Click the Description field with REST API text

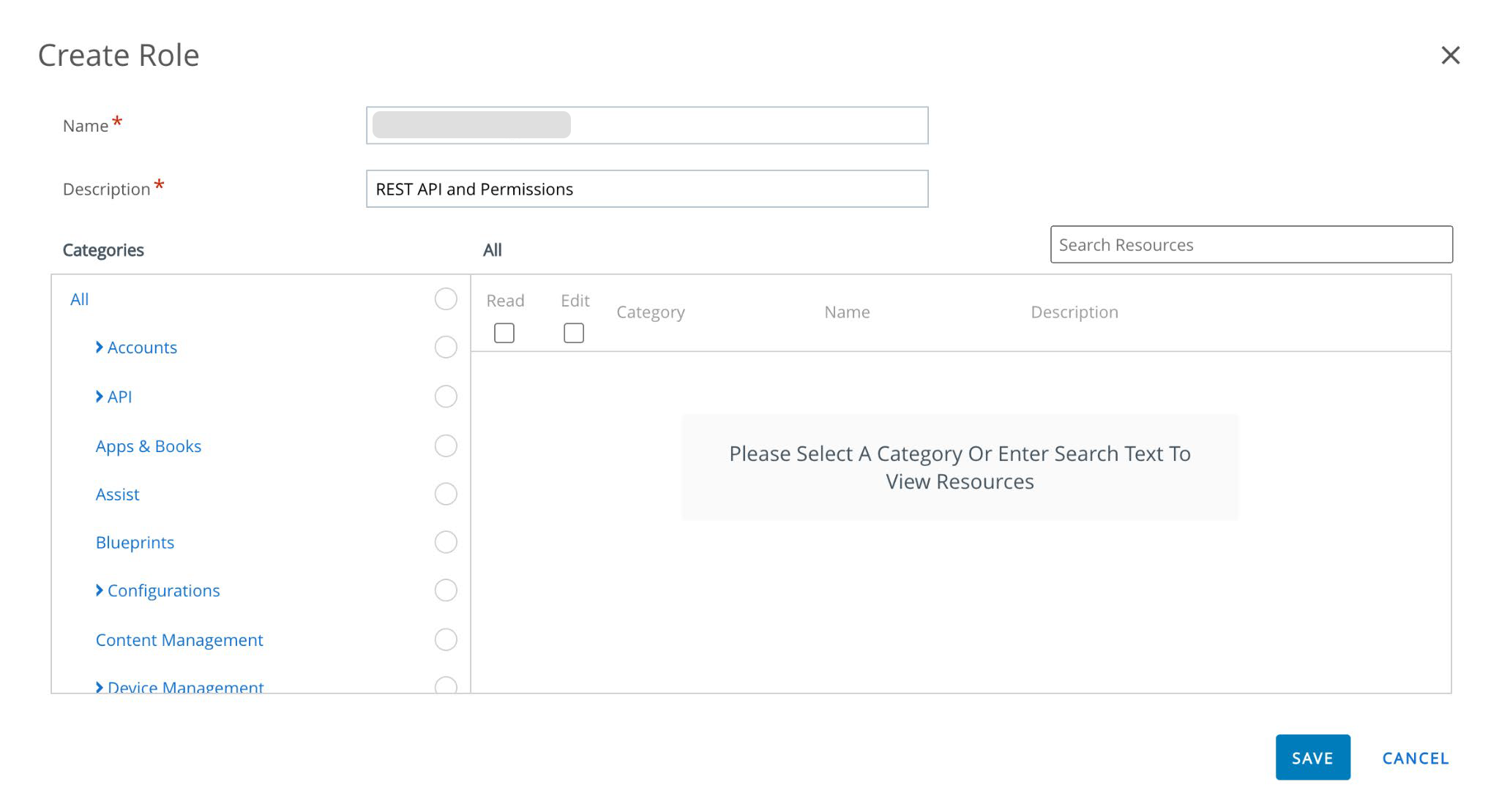tap(647, 189)
